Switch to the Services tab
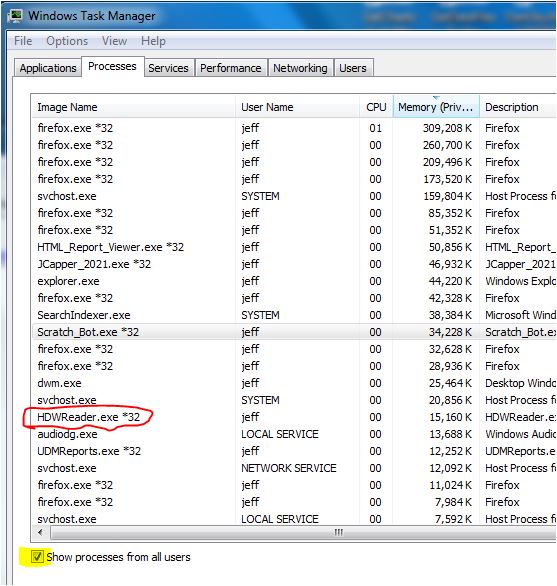This screenshot has width=557, height=586. [x=168, y=68]
